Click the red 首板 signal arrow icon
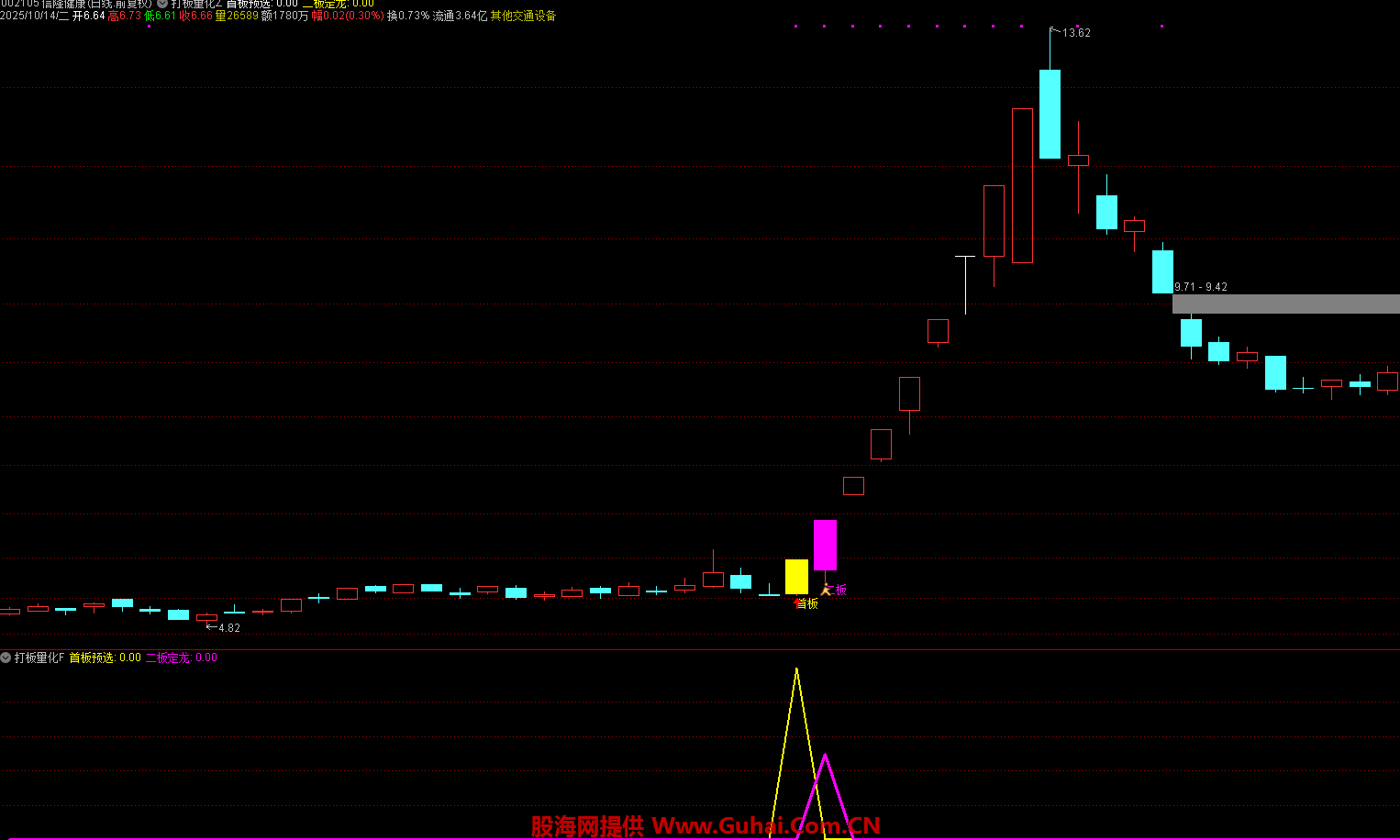Viewport: 1400px width, 840px height. click(x=797, y=602)
